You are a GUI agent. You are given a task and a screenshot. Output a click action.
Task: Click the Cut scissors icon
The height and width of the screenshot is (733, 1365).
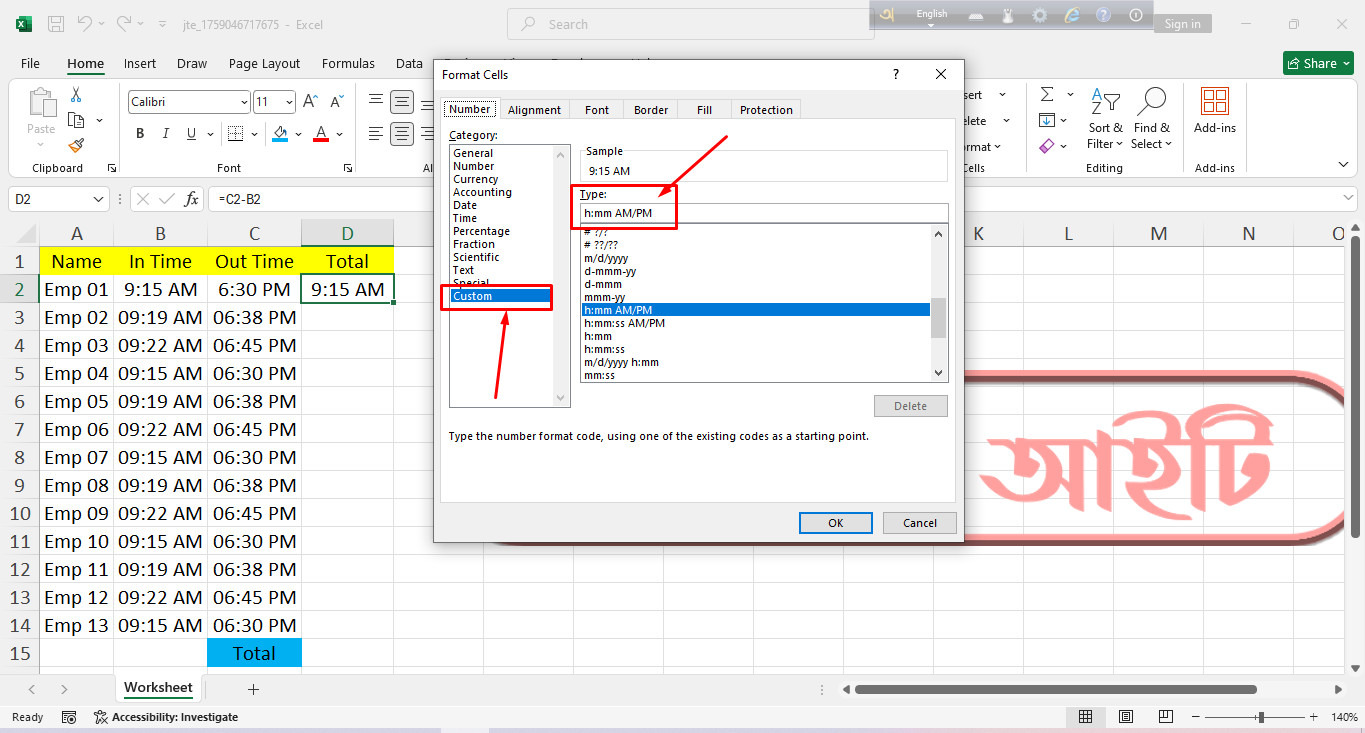pos(75,95)
